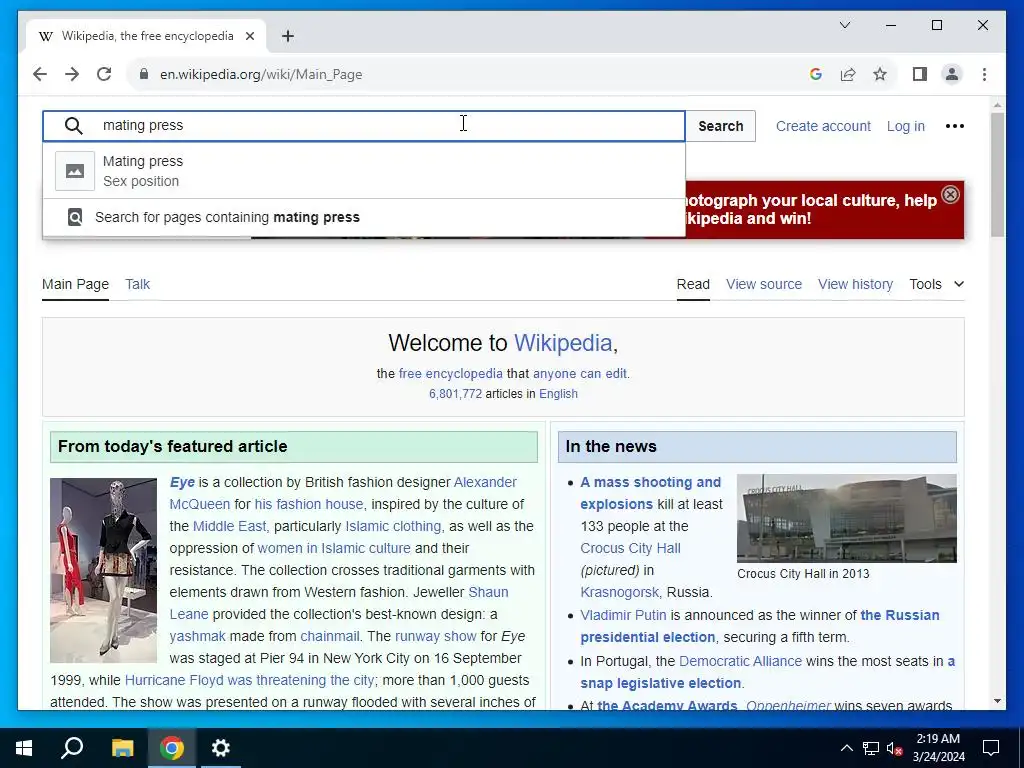Select the search text field containing mating press

coord(364,125)
